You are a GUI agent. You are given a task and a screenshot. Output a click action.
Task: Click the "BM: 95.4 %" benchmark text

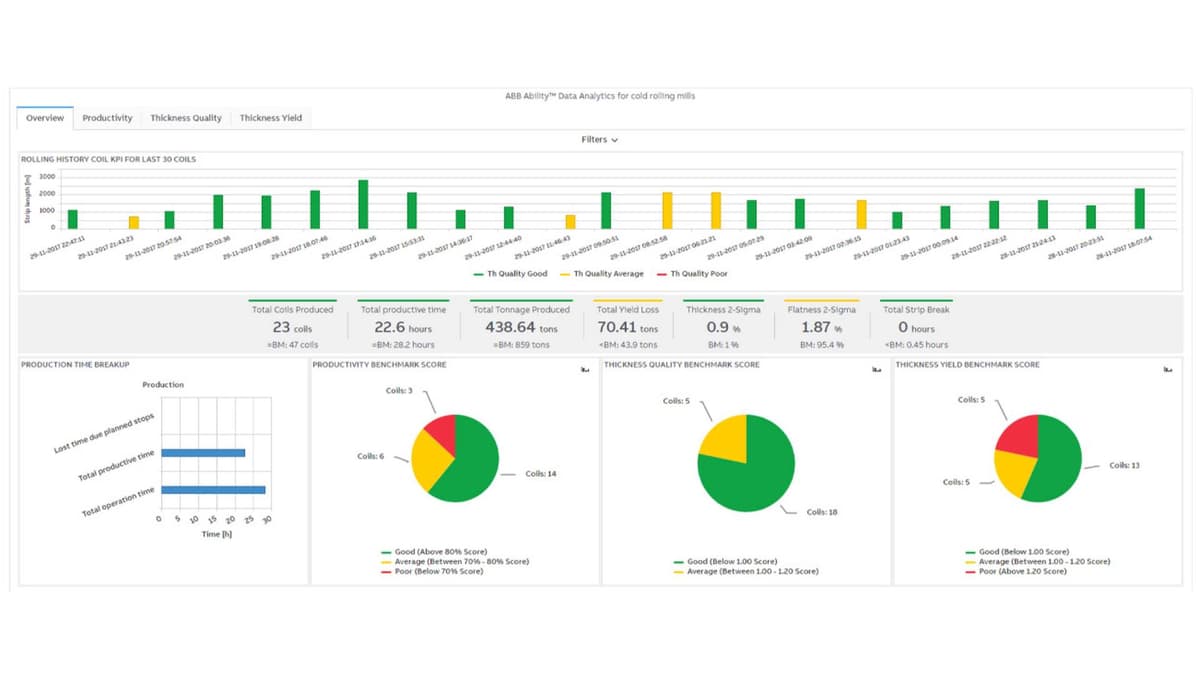821,345
